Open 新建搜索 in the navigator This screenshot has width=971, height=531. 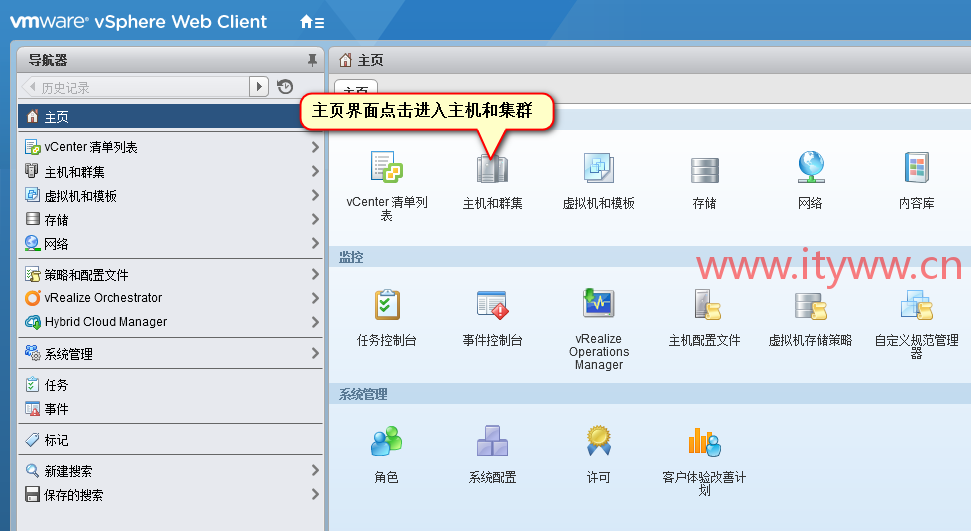[x=171, y=471]
